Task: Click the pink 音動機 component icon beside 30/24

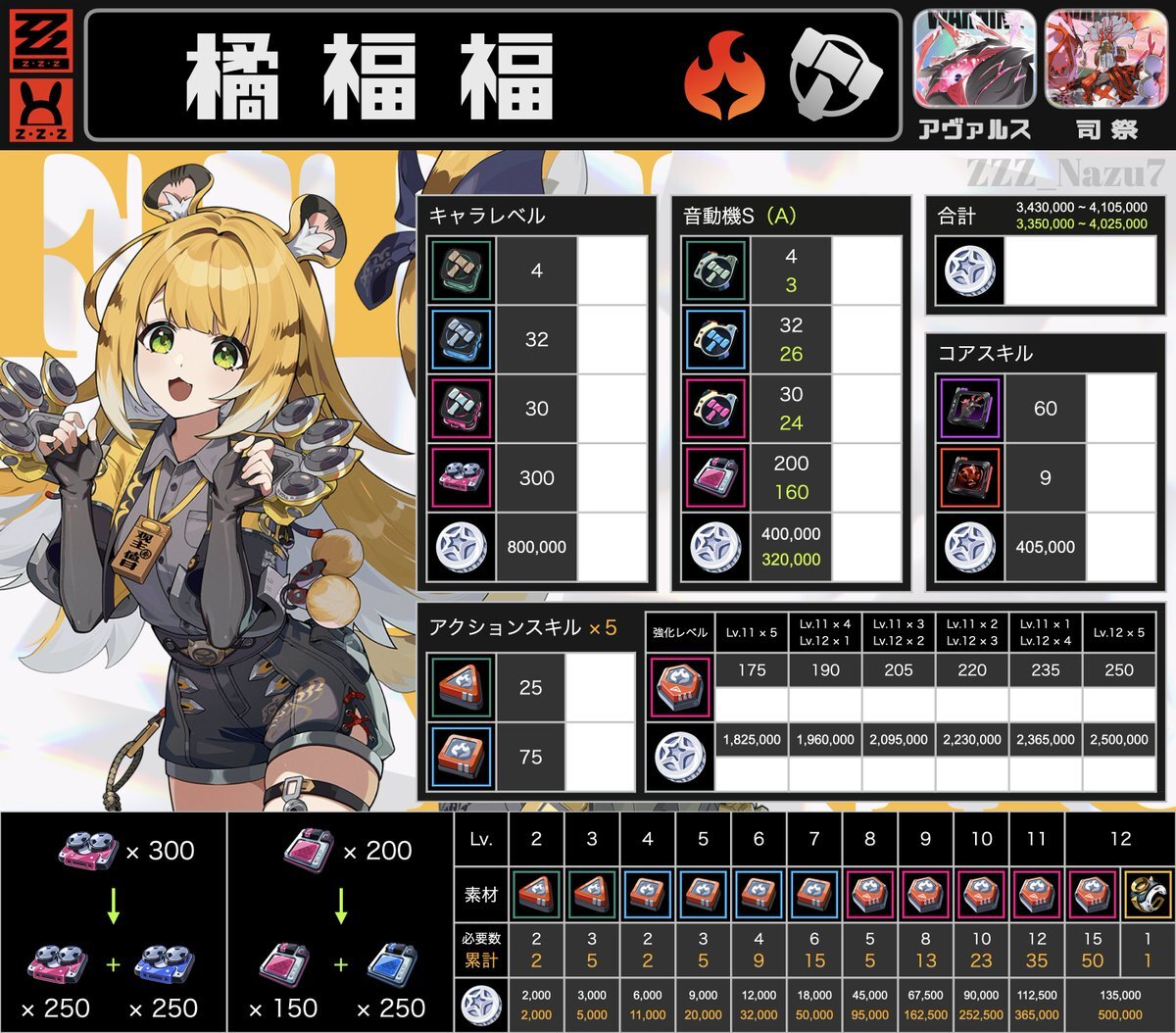Action: point(716,409)
